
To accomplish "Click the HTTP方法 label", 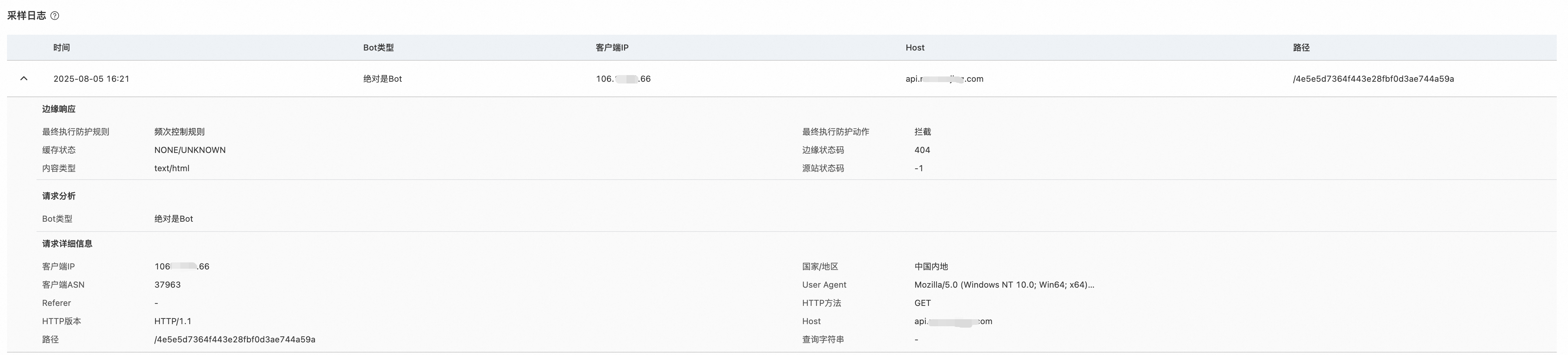I will point(822,303).
